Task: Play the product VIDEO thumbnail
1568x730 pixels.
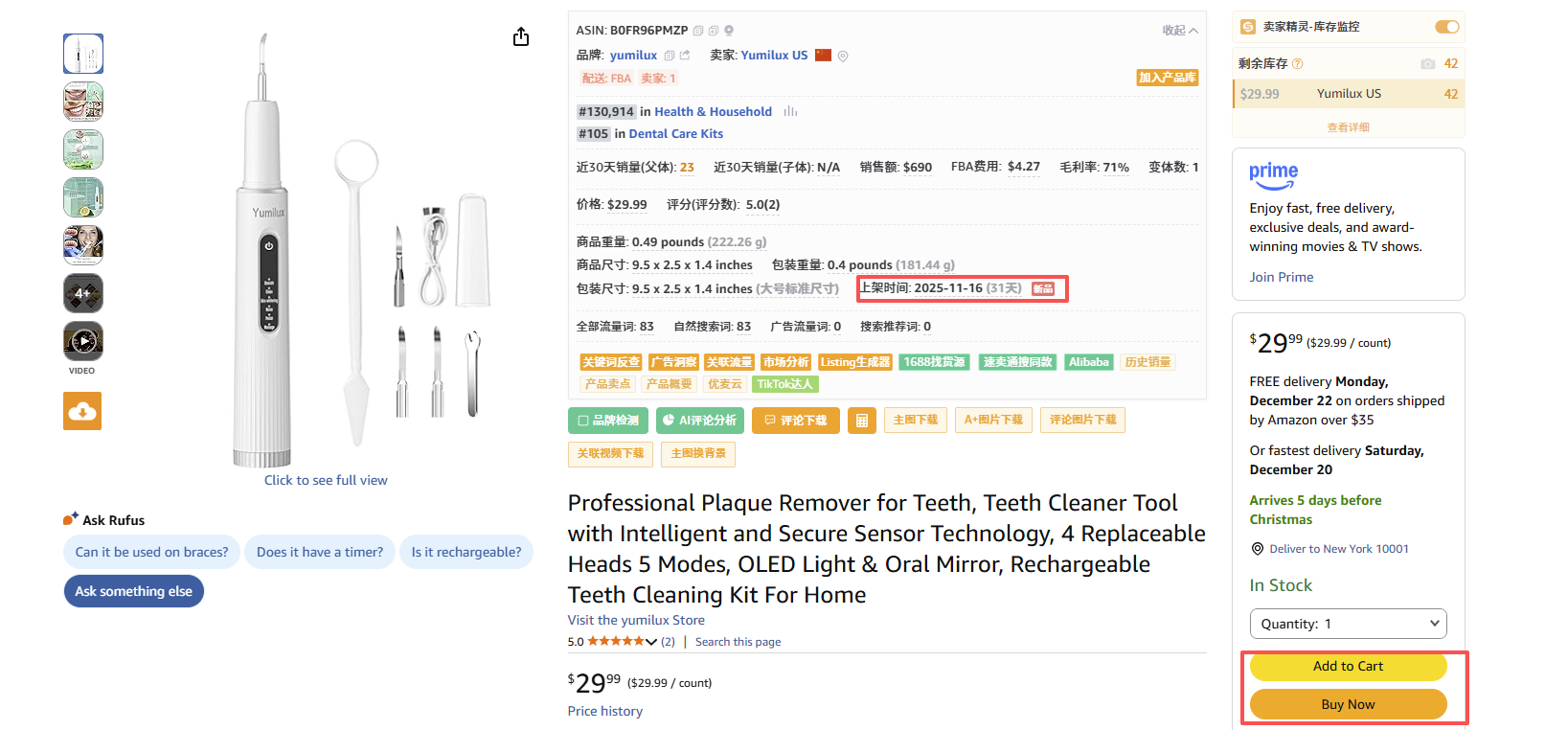Action: 83,341
